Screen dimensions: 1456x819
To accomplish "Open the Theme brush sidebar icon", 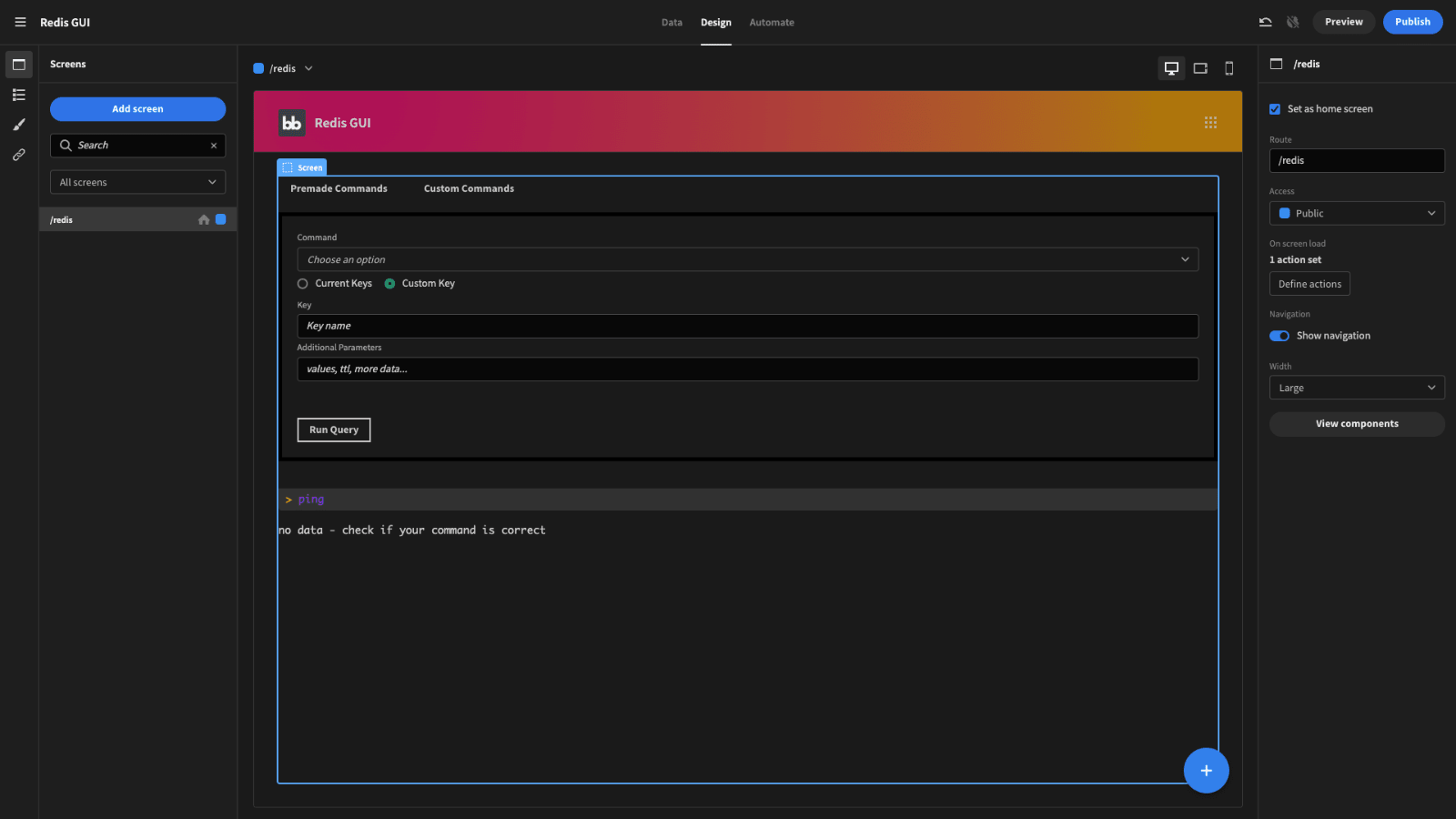I will 19,125.
